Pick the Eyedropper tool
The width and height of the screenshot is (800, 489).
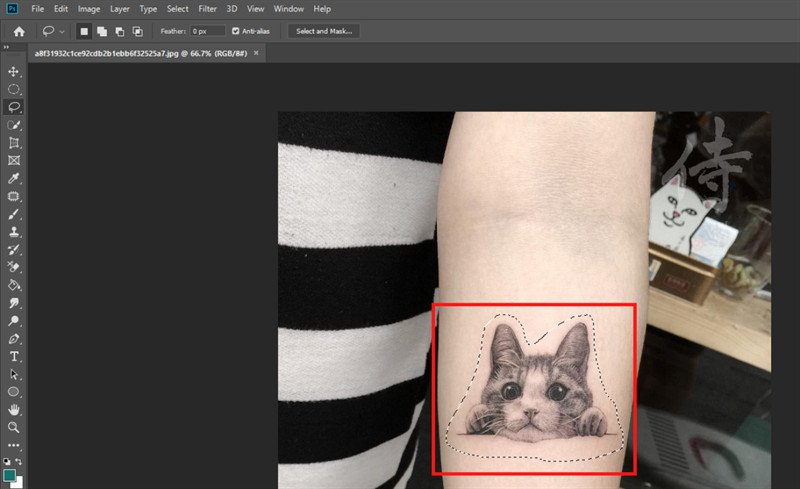coord(14,179)
